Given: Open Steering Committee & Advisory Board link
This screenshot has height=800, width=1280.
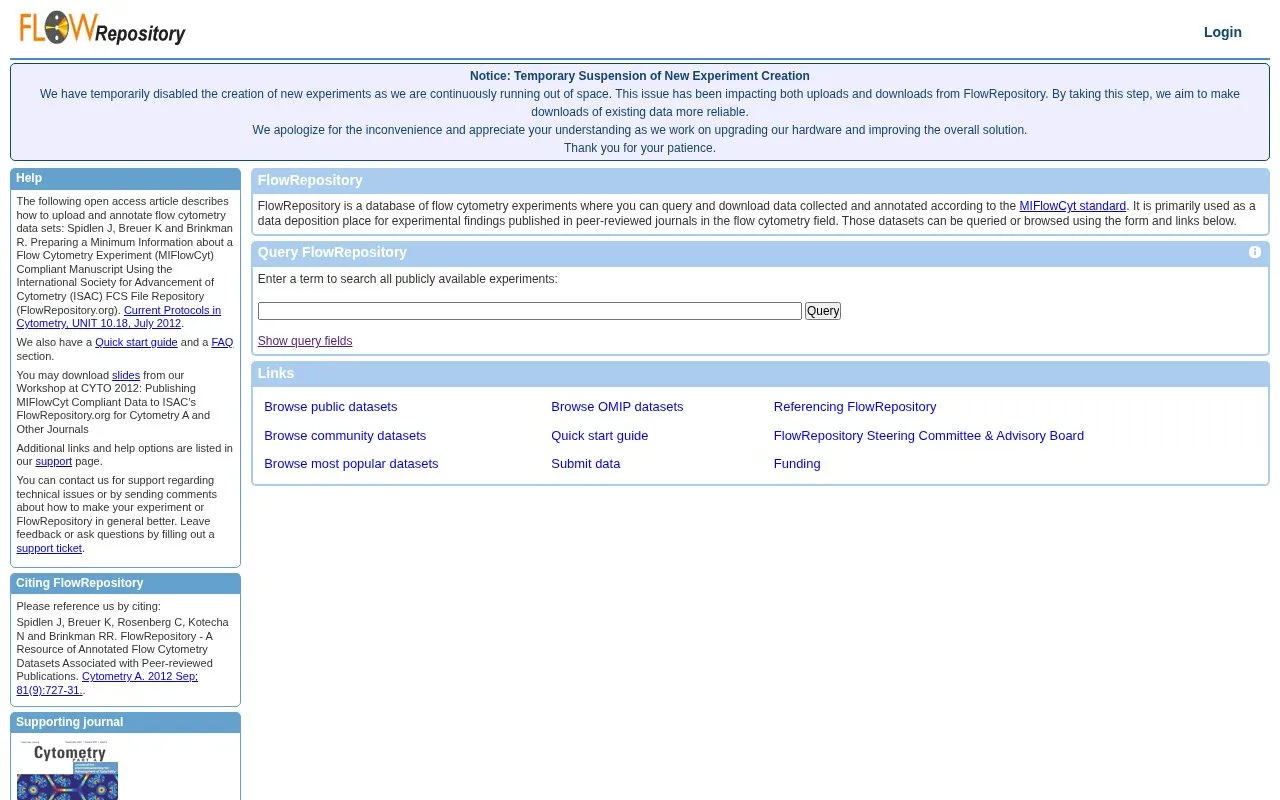Looking at the screenshot, I should [928, 436].
